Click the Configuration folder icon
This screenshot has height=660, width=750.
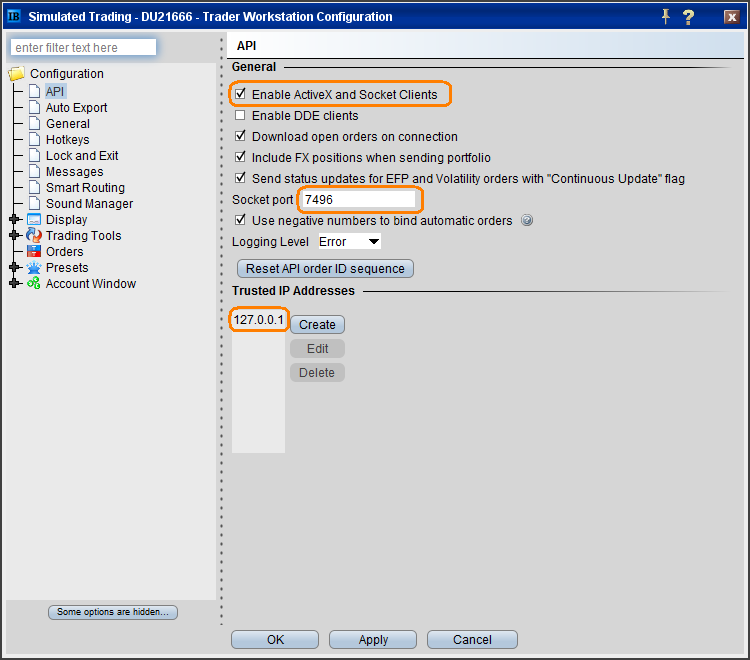pyautogui.click(x=16, y=74)
